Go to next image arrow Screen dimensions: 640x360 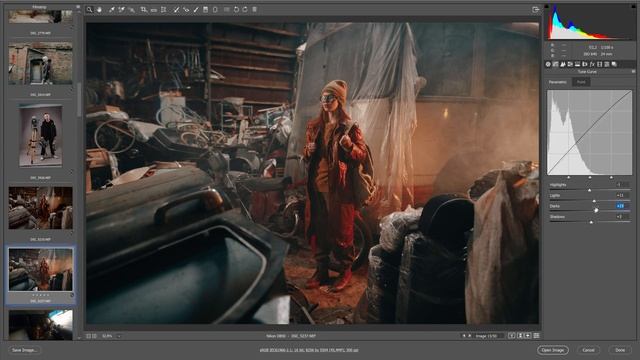click(469, 336)
